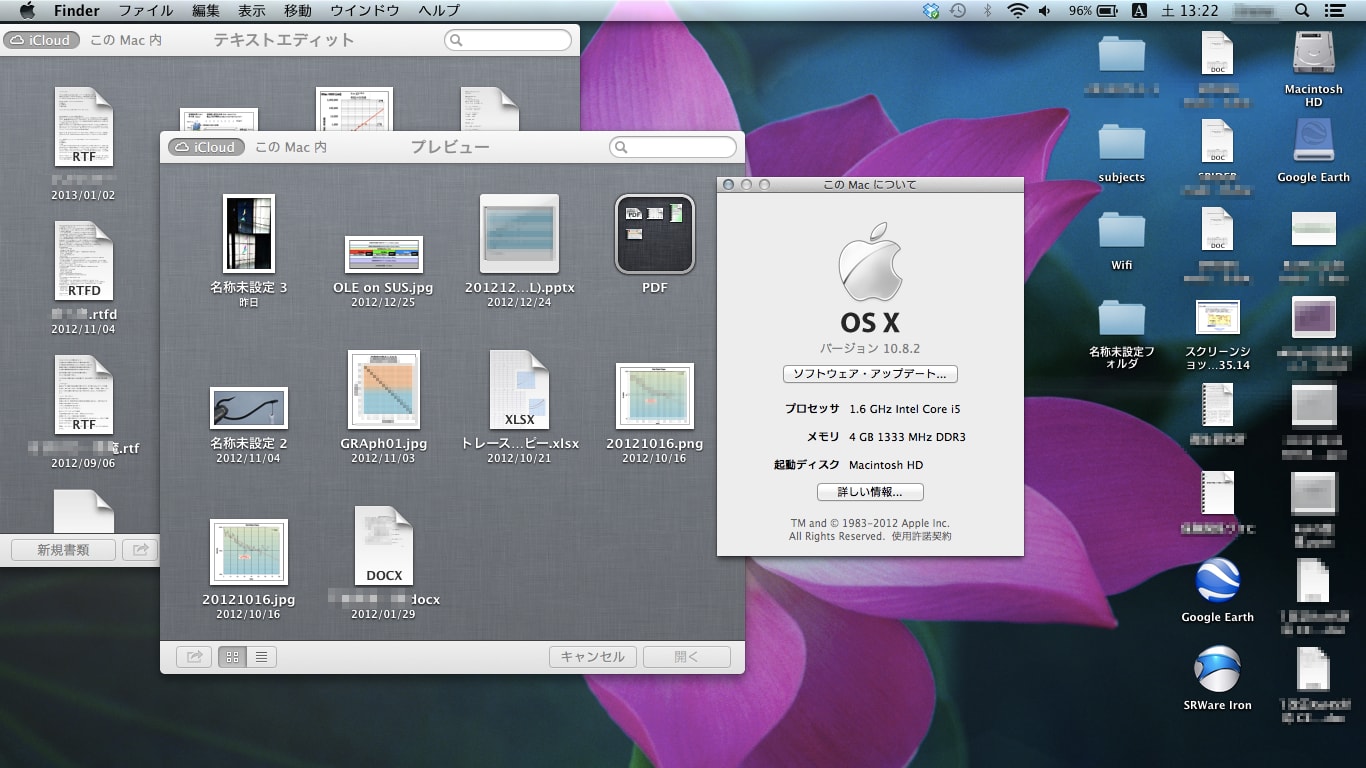Select iCloud tab in テキストエディット window
The height and width of the screenshot is (768, 1366).
click(x=41, y=40)
